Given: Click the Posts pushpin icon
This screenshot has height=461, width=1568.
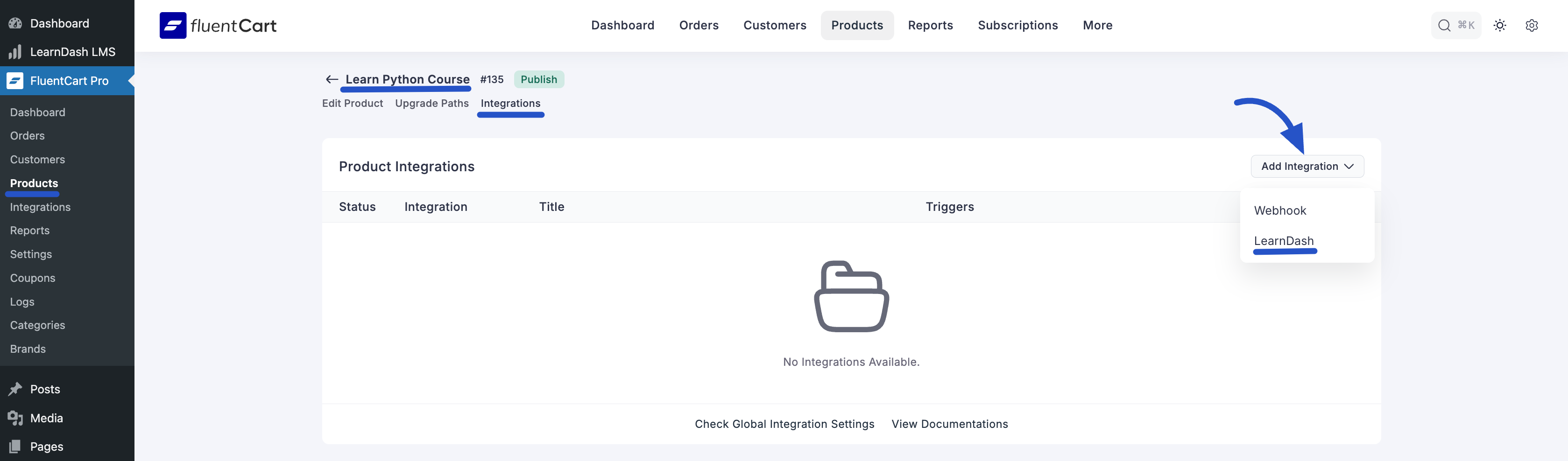Looking at the screenshot, I should [15, 389].
